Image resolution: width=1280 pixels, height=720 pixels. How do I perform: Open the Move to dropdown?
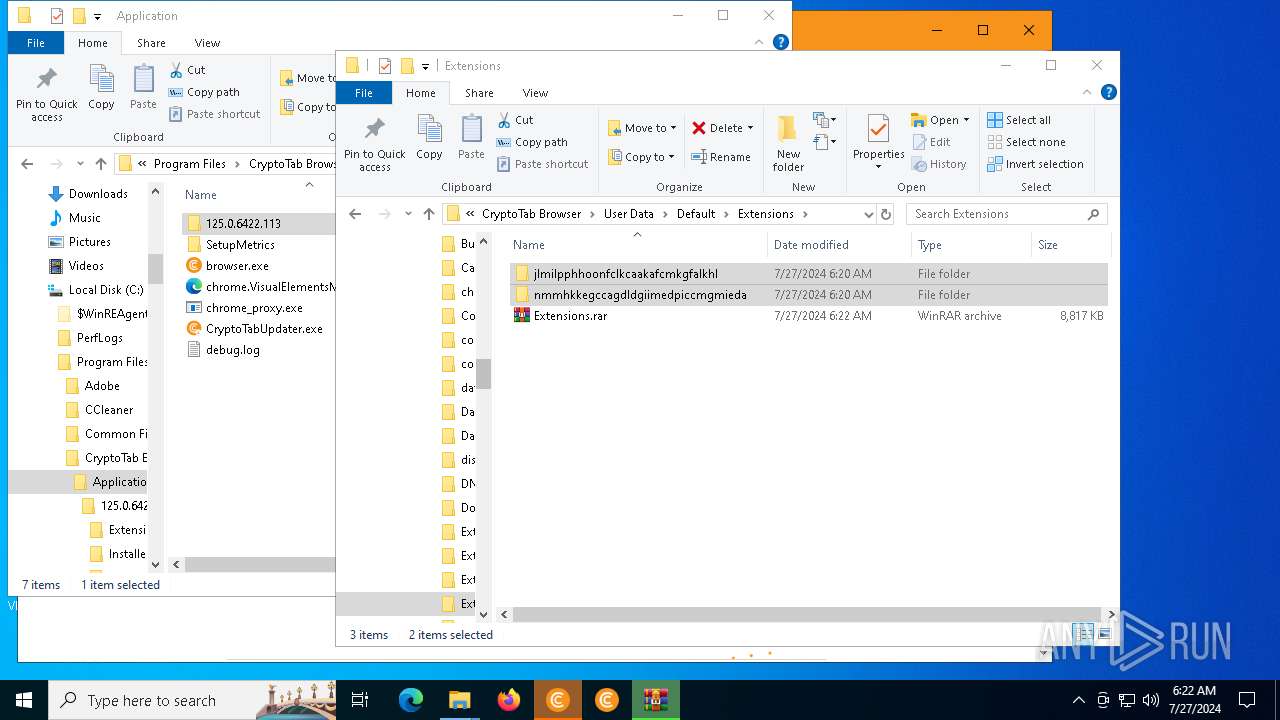642,128
